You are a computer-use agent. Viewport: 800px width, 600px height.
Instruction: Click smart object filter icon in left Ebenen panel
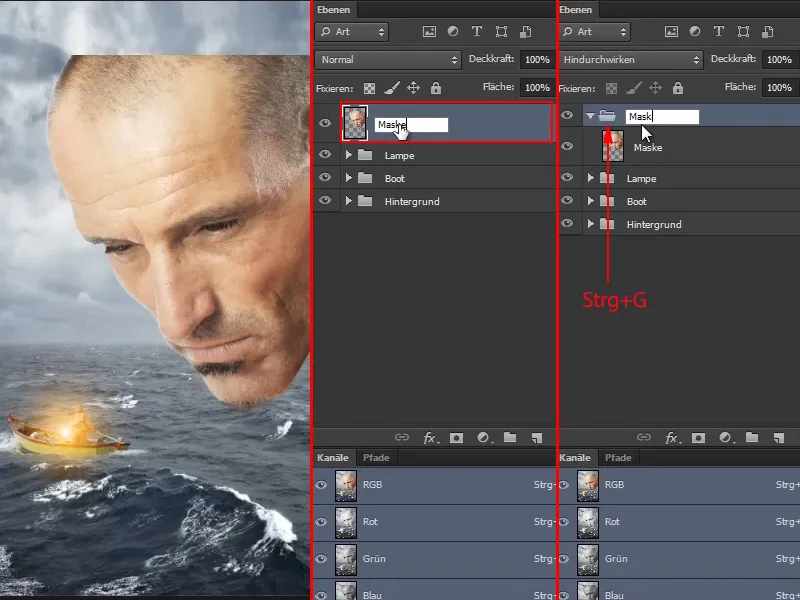click(x=526, y=32)
